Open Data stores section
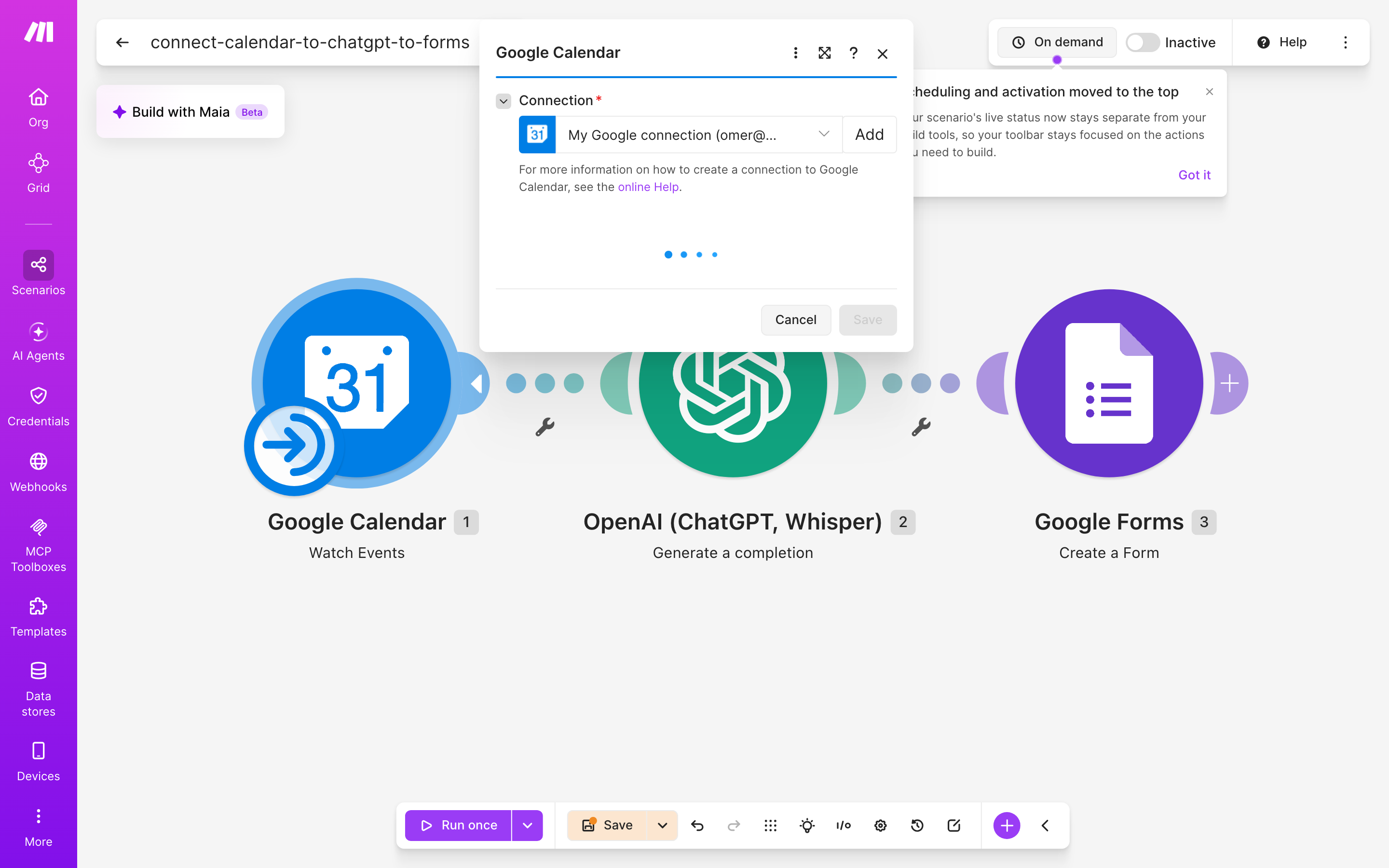 pos(39,689)
